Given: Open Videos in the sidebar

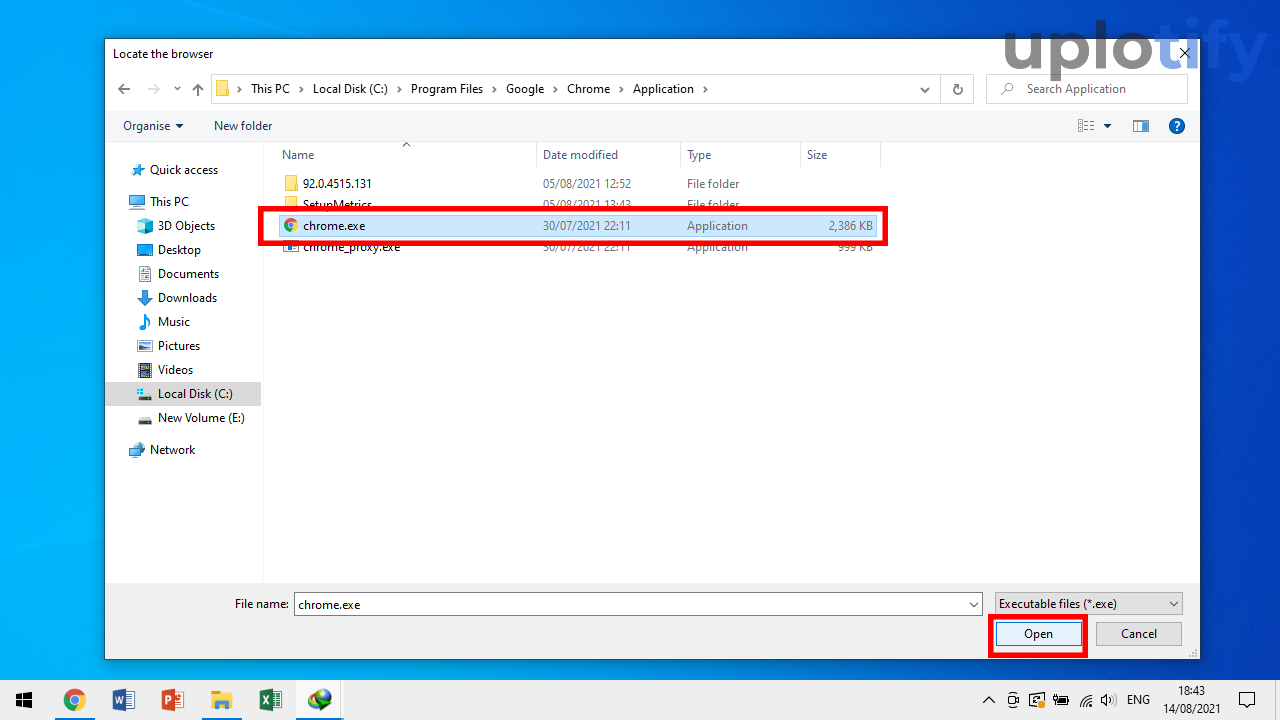Looking at the screenshot, I should pyautogui.click(x=175, y=370).
